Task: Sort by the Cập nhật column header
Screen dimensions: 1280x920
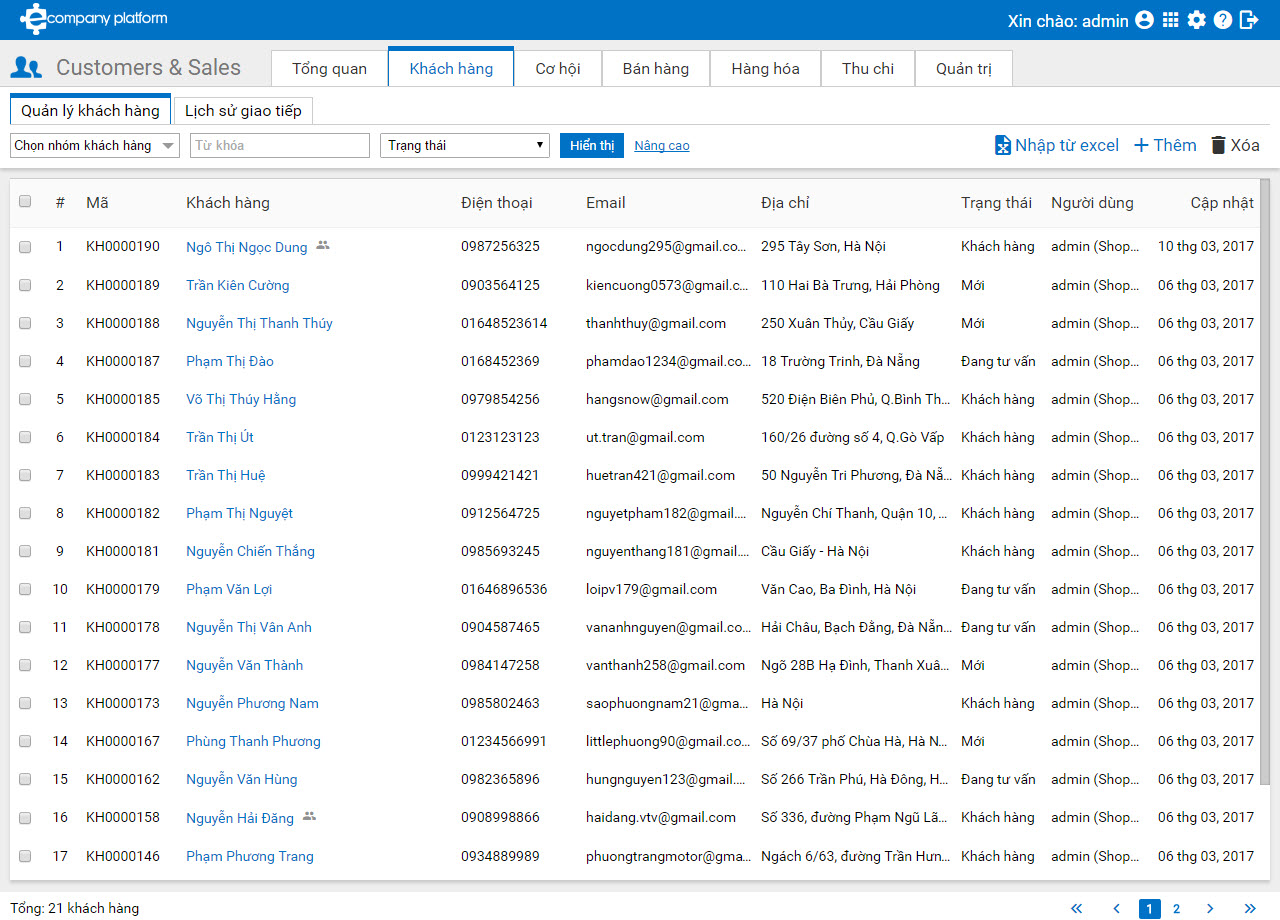Action: pos(1222,202)
